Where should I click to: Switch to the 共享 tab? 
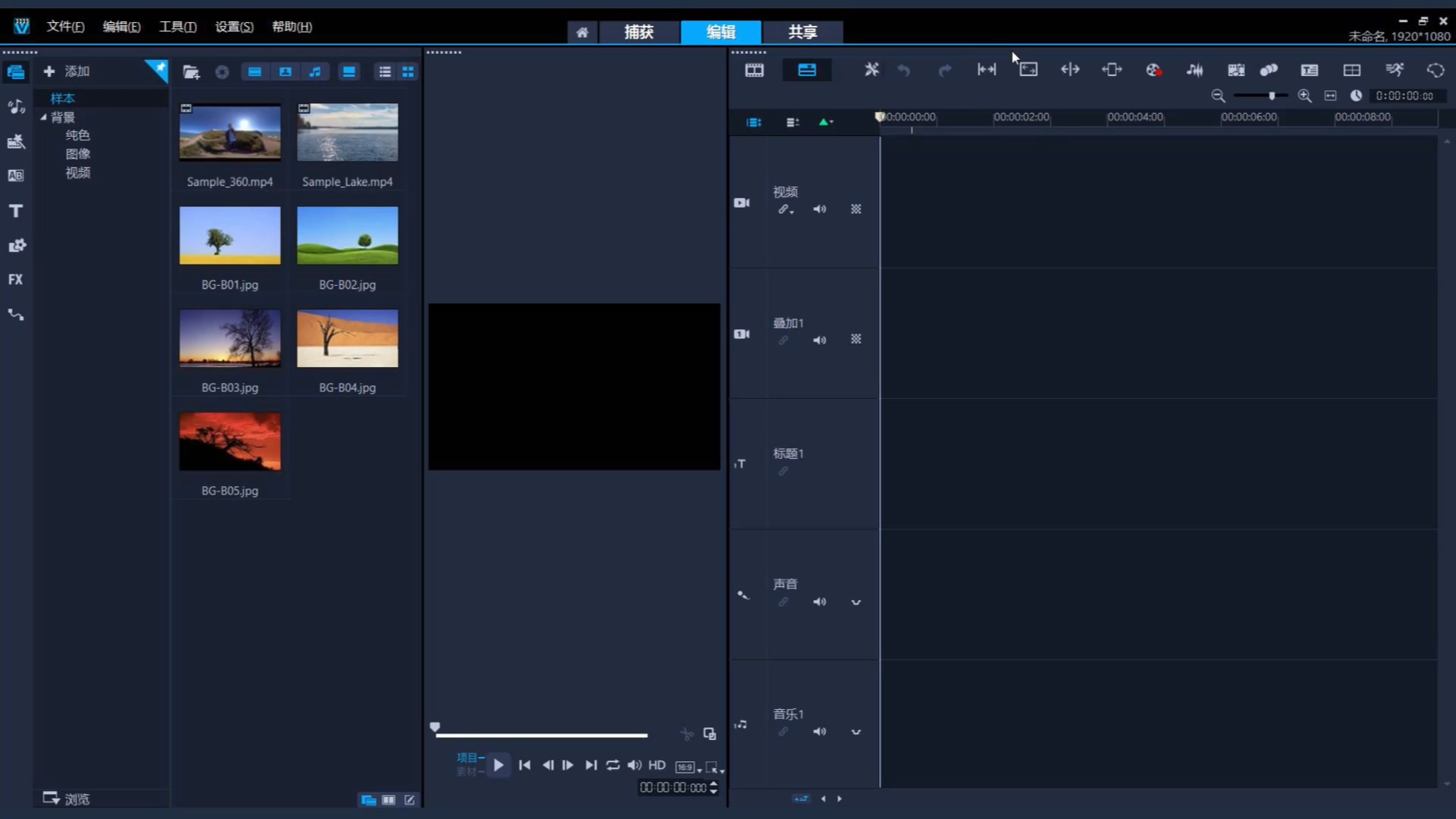tap(802, 32)
